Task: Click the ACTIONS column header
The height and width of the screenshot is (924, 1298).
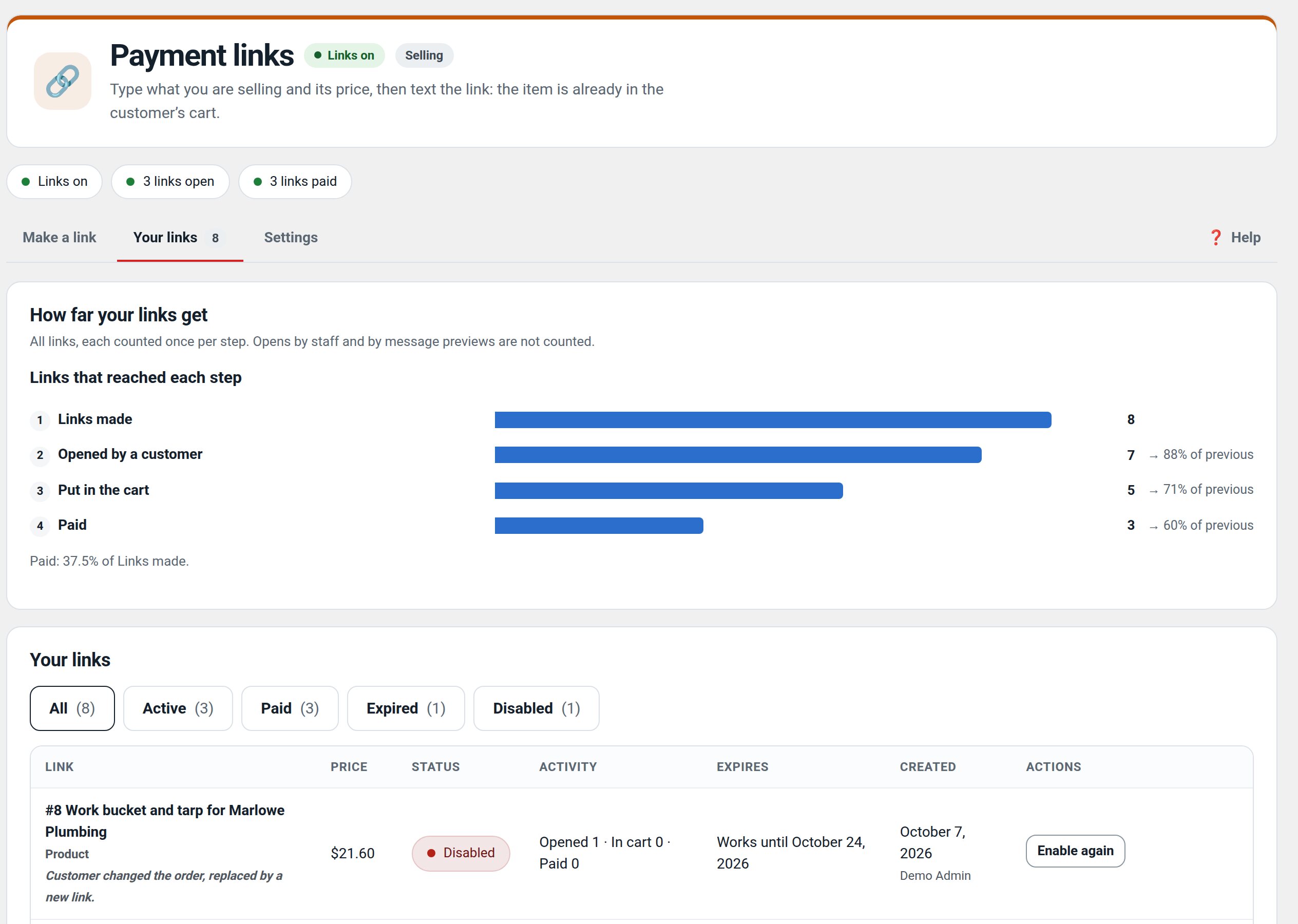Action: click(1053, 766)
